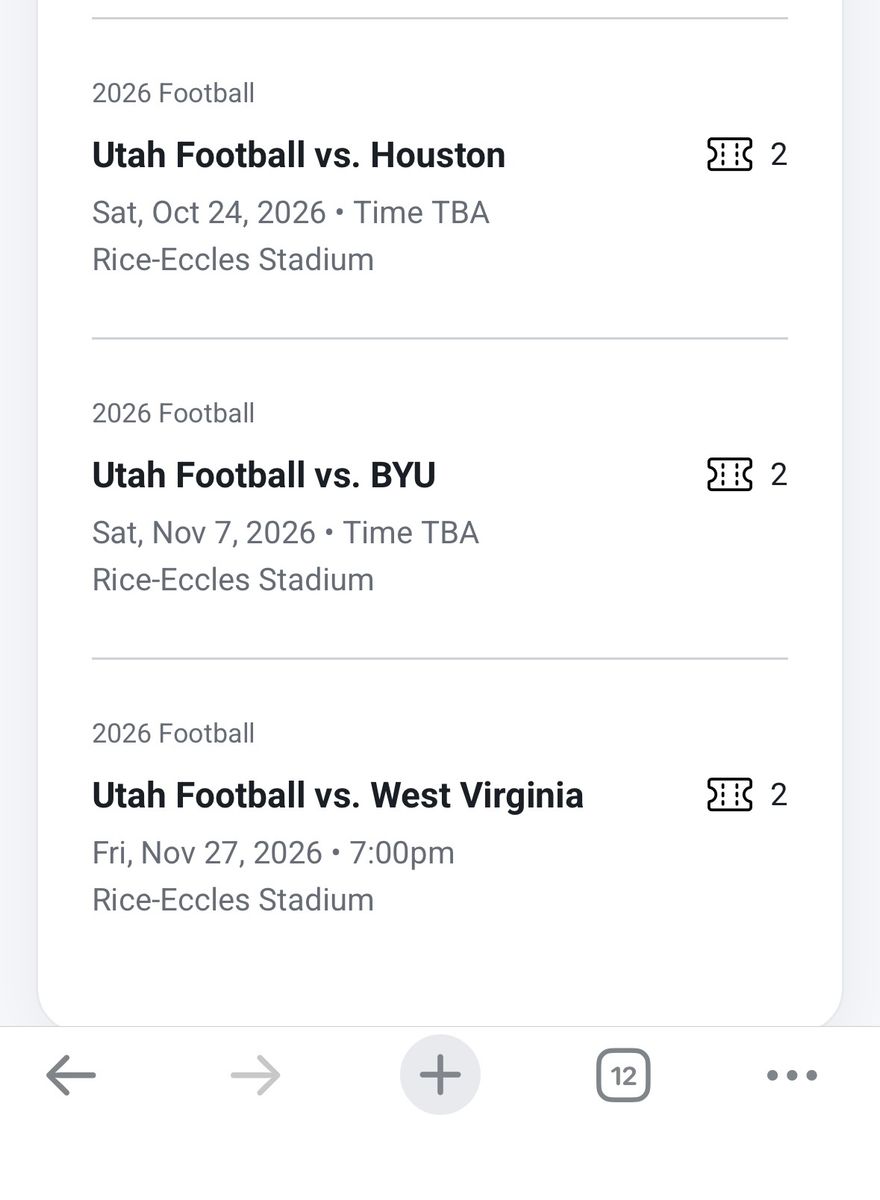Tap ticket count 2 for BYU game
This screenshot has width=880, height=1200.
[x=779, y=475]
